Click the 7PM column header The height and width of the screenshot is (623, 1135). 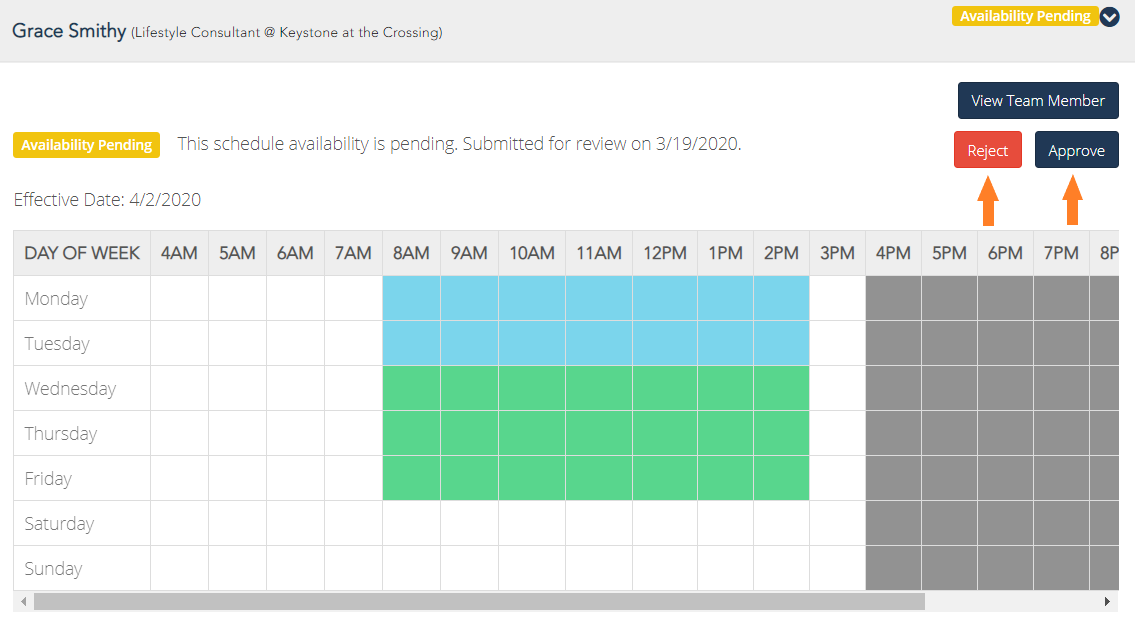(1061, 253)
